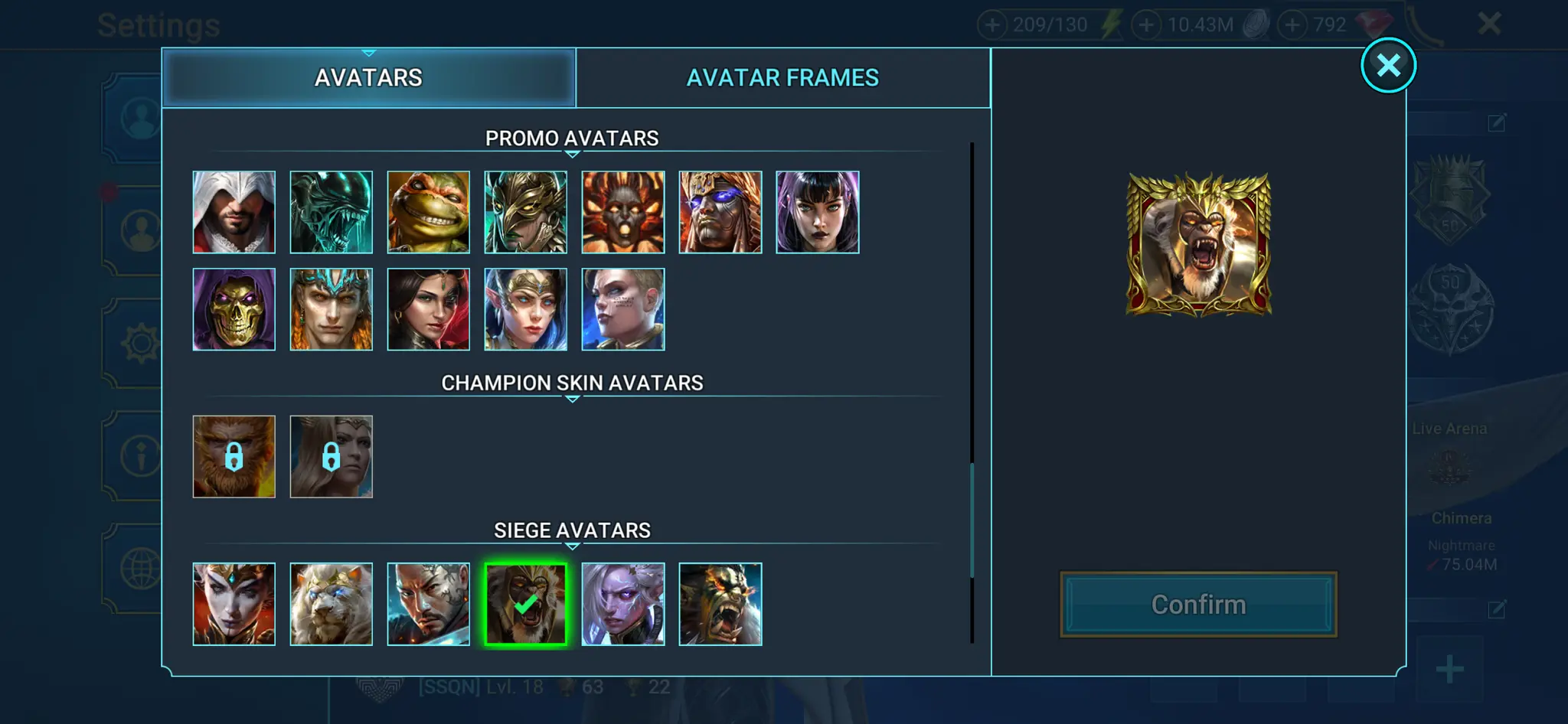Pick the ninja turtle promo avatar

pos(428,212)
